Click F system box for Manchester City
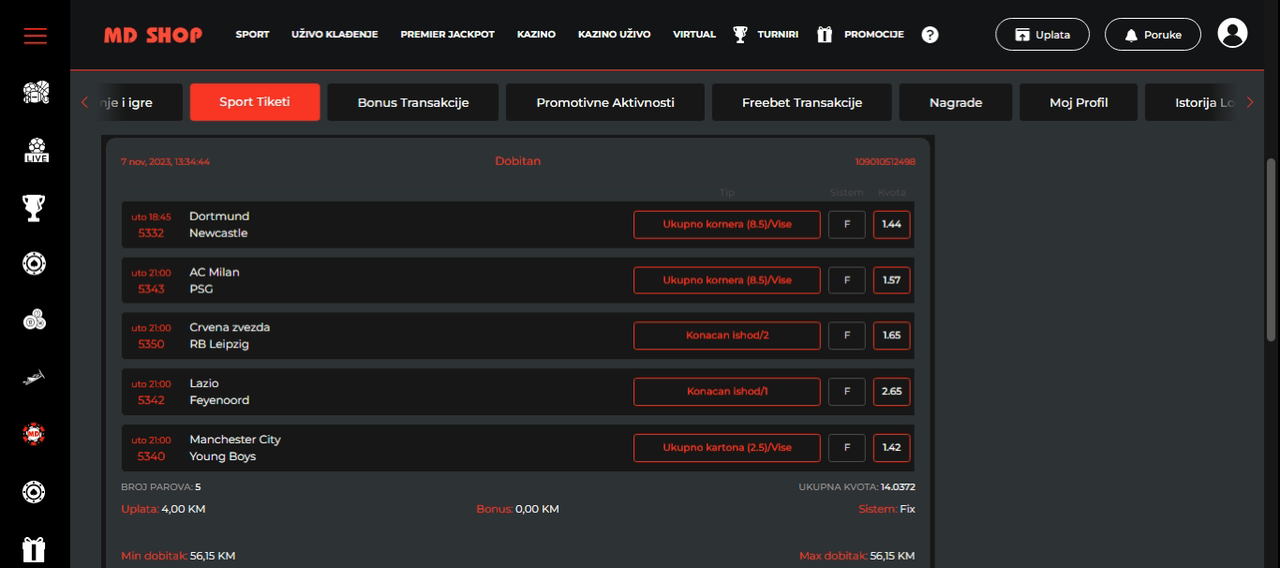The height and width of the screenshot is (568, 1280). tap(847, 447)
